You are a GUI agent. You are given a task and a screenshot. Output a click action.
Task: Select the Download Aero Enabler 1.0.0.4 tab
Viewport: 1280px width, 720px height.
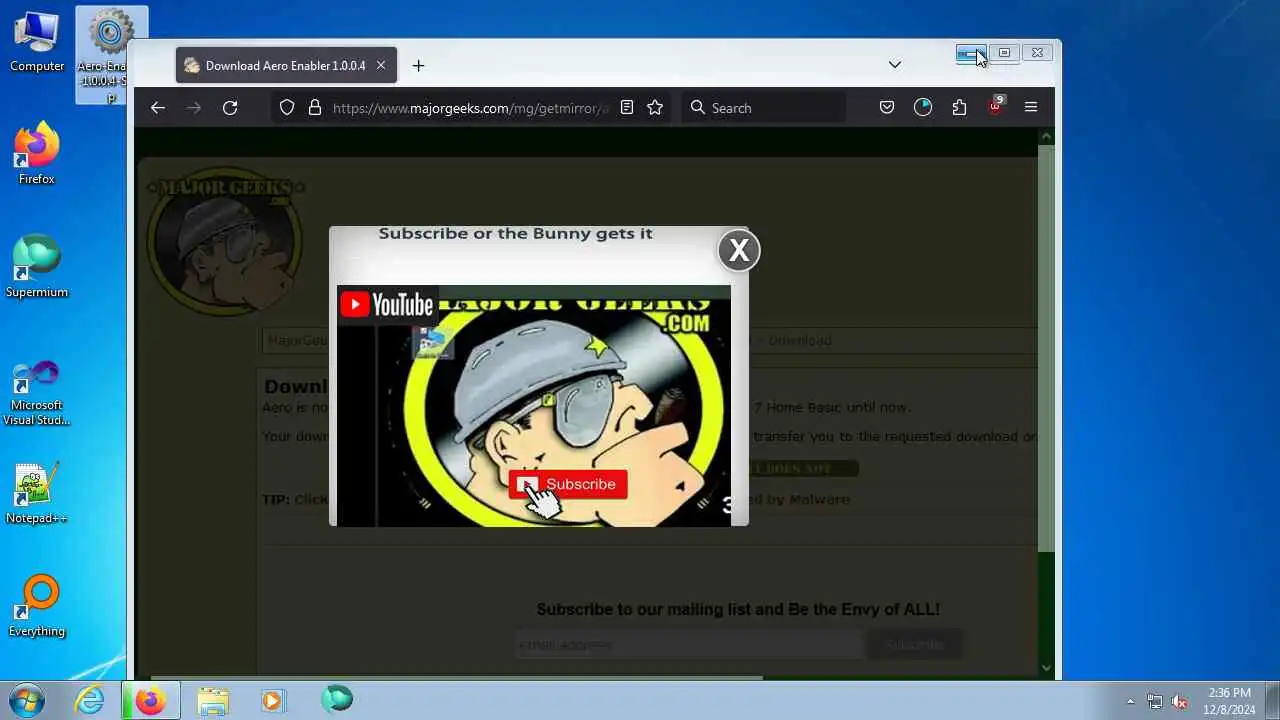(286, 66)
